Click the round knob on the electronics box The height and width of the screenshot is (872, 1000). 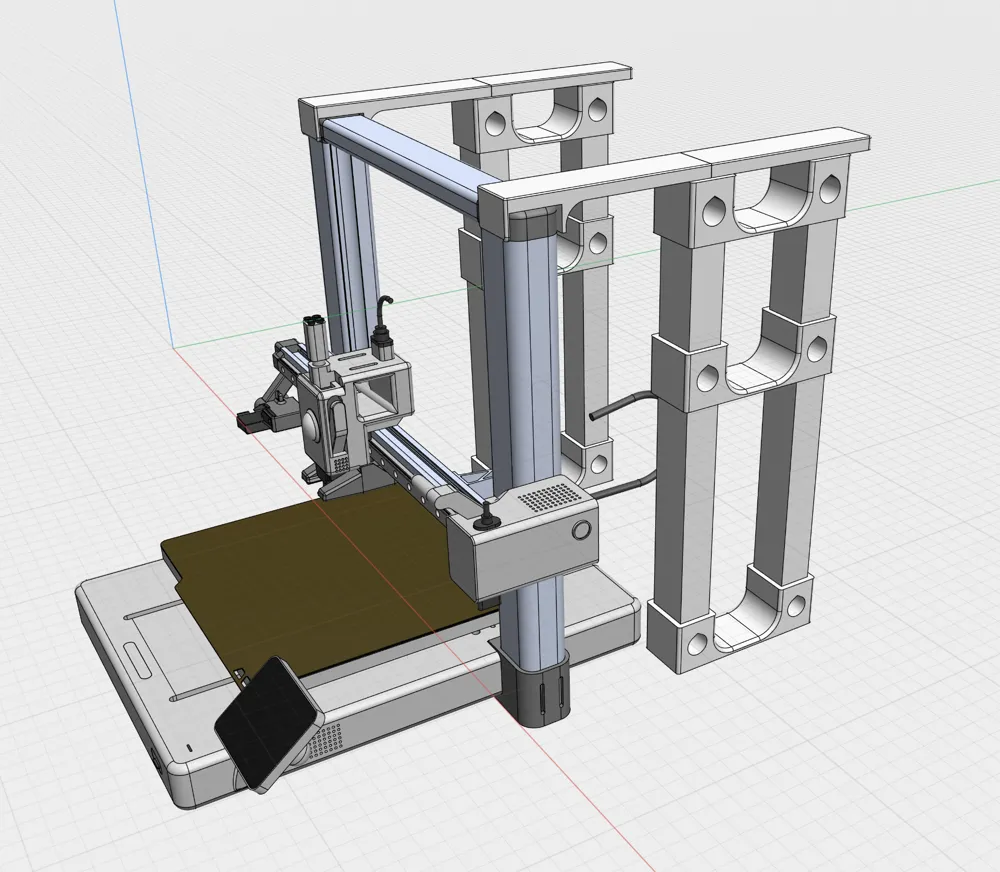581,530
